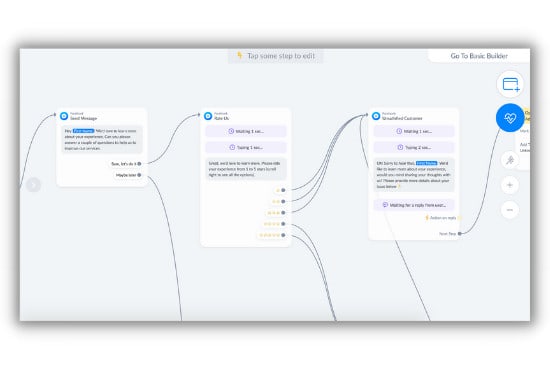Click the Waiting for a reply block

pyautogui.click(x=414, y=205)
